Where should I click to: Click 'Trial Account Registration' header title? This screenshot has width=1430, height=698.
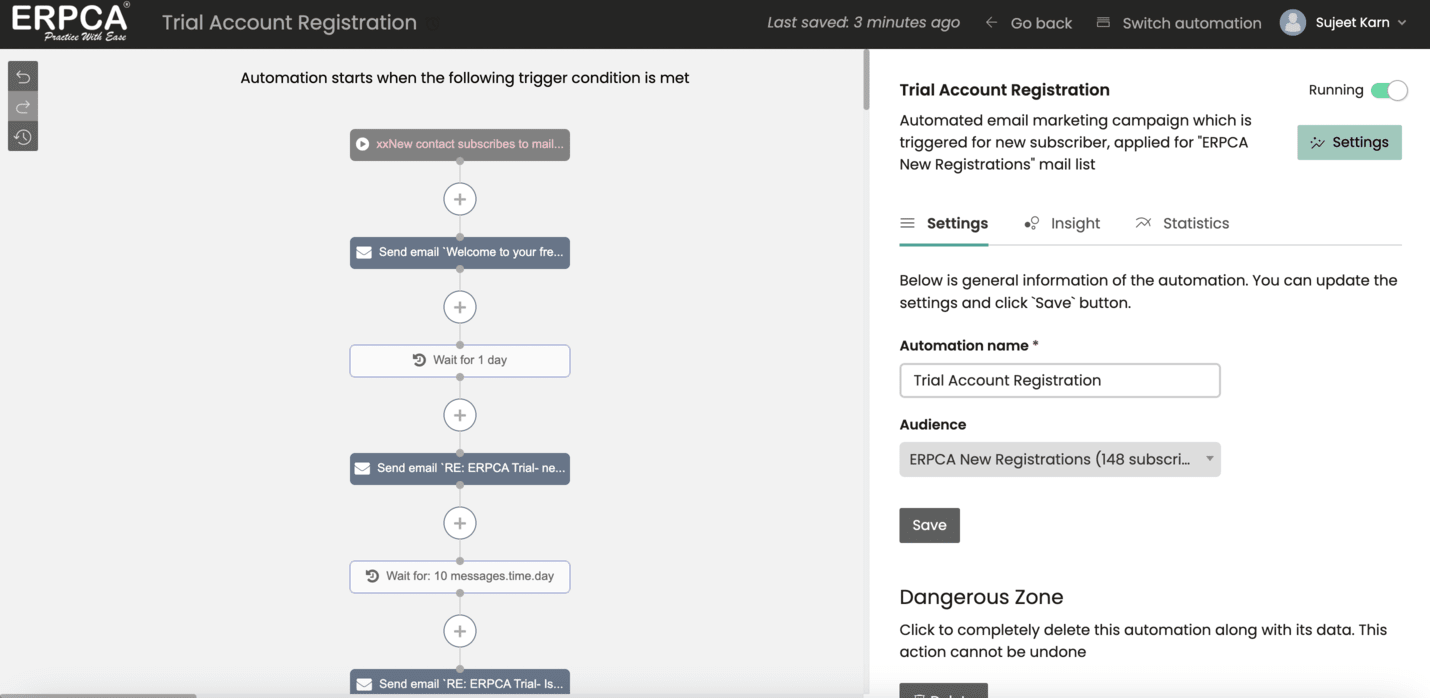click(x=289, y=22)
